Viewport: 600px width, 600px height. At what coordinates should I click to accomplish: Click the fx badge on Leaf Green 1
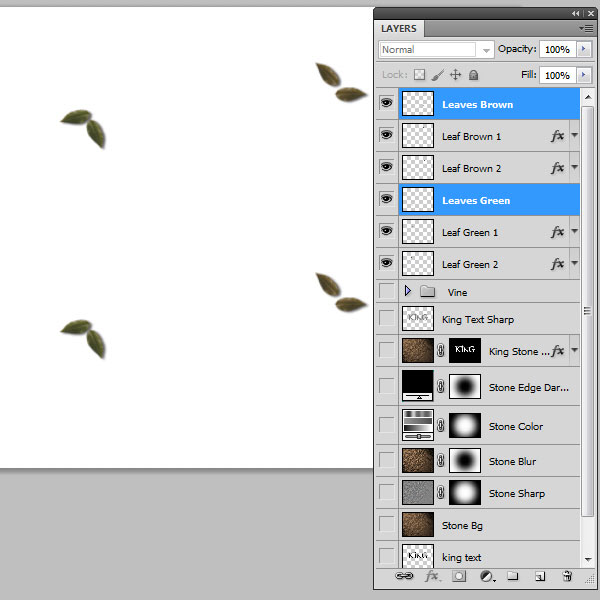pos(557,232)
